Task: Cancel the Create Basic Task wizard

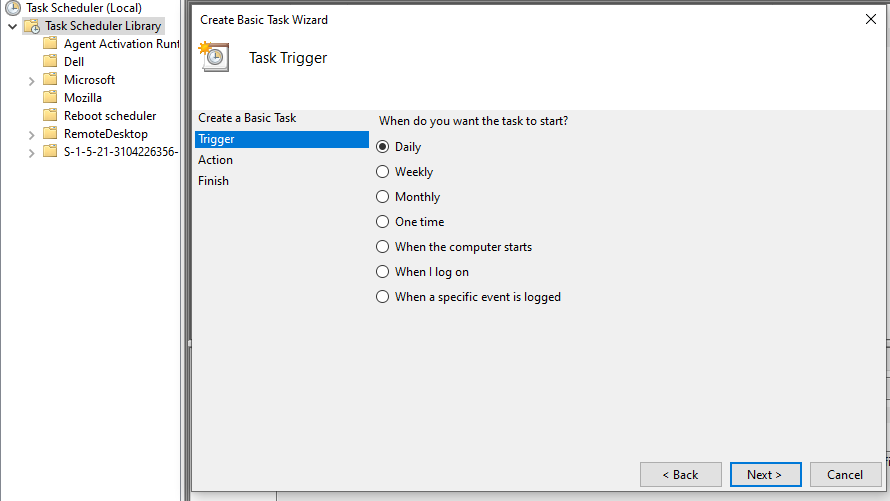Action: pyautogui.click(x=845, y=474)
